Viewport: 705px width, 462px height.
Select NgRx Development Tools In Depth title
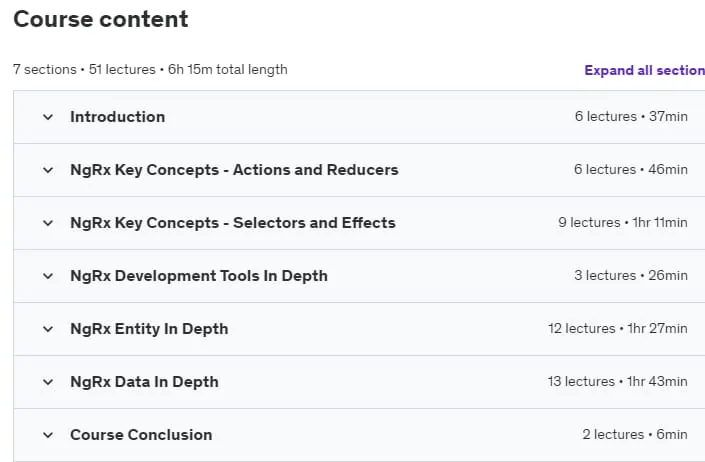click(199, 276)
